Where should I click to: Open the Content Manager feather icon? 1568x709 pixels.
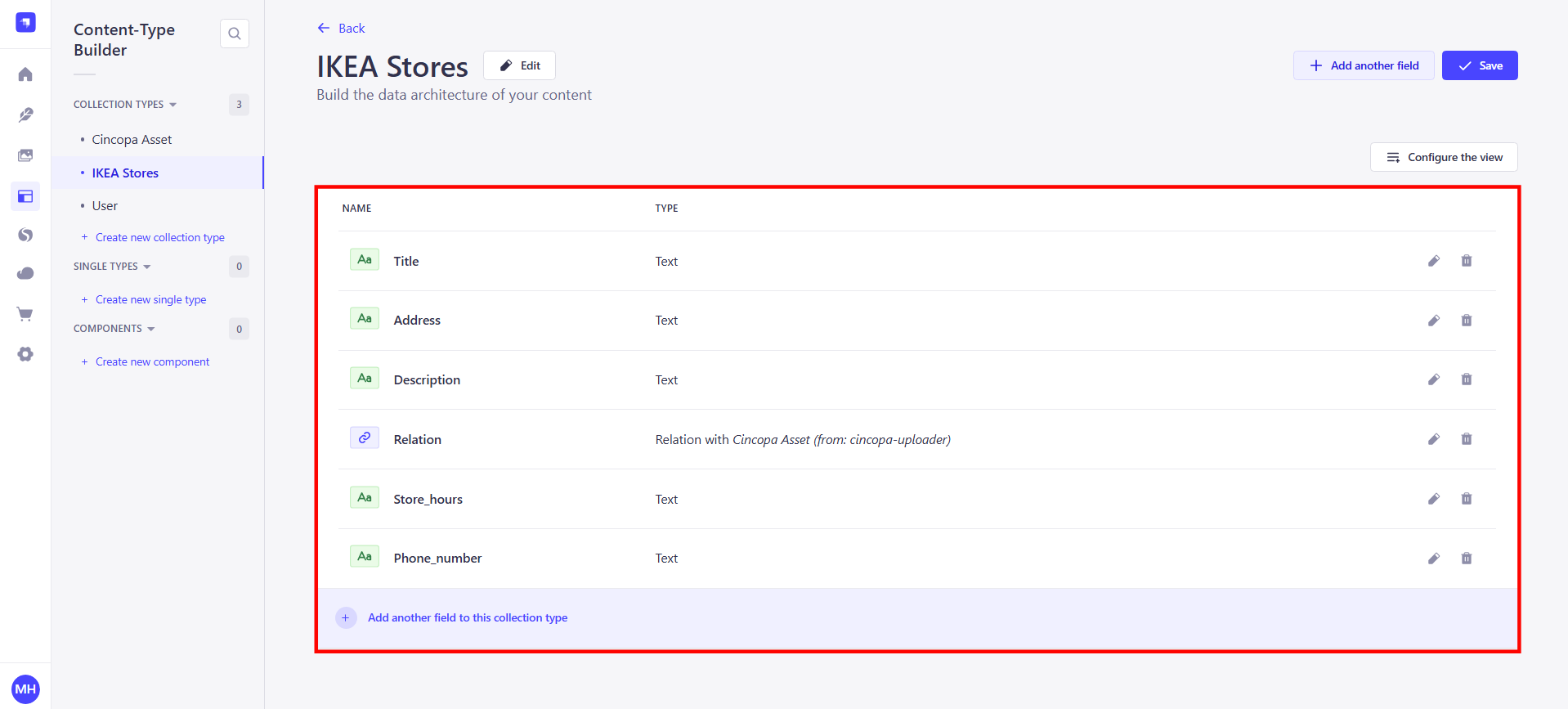(x=25, y=114)
